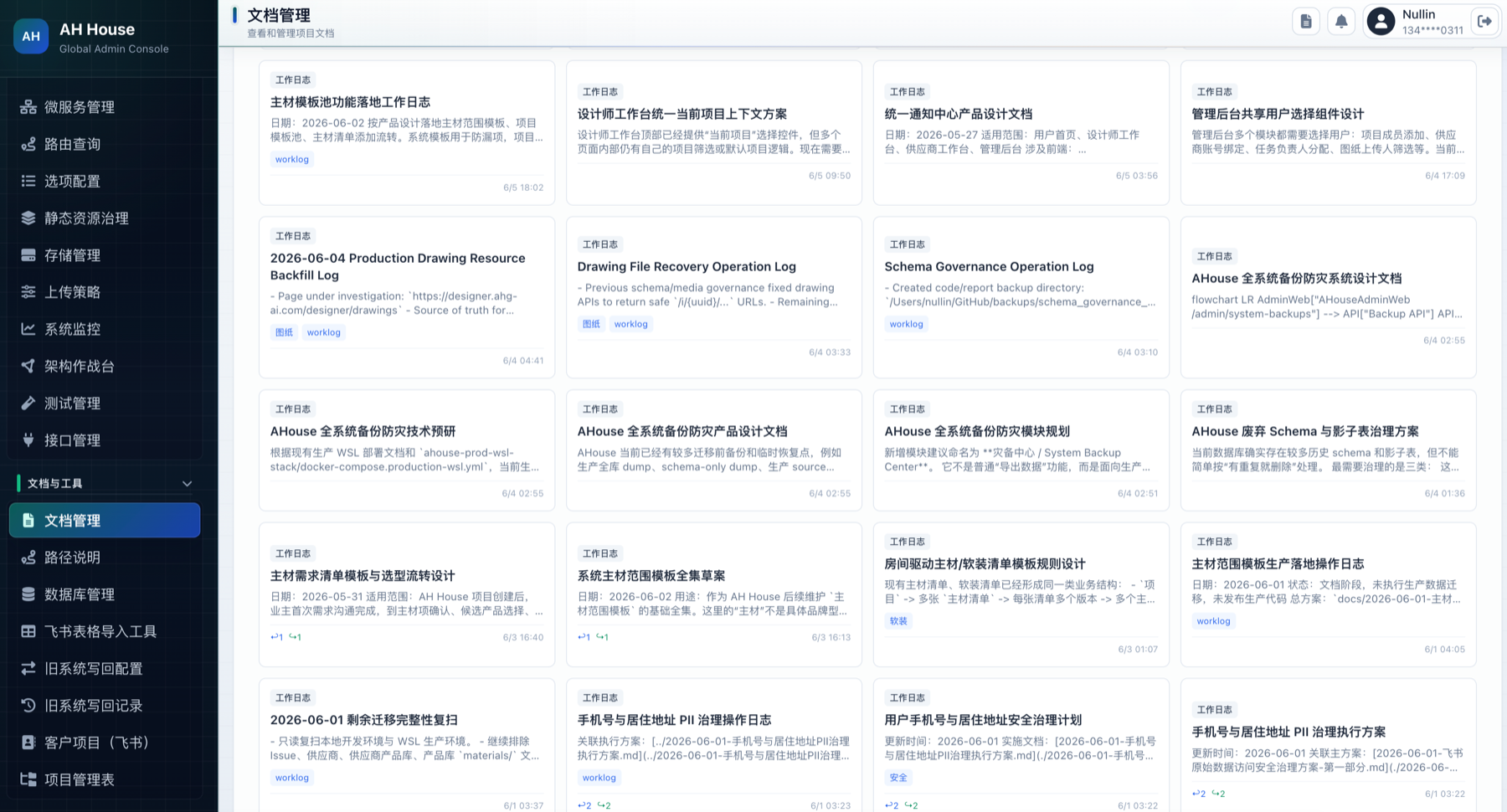The image size is (1507, 812).
Task: Open the 统一通知中心产品设计文档 card
Action: [1021, 132]
